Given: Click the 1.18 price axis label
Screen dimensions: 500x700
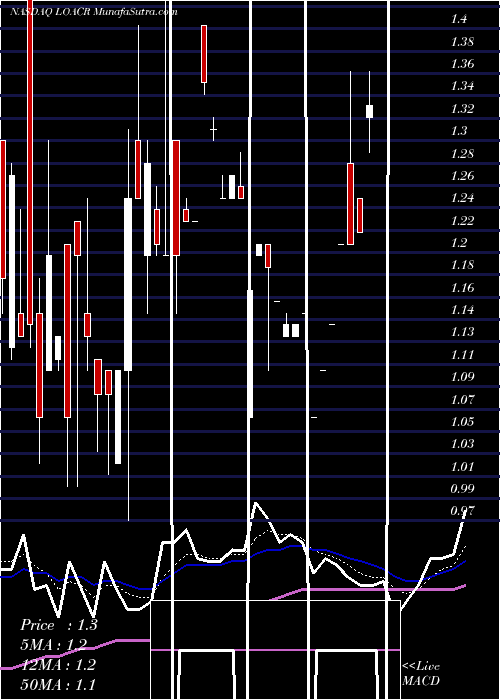Looking at the screenshot, I should point(462,265).
